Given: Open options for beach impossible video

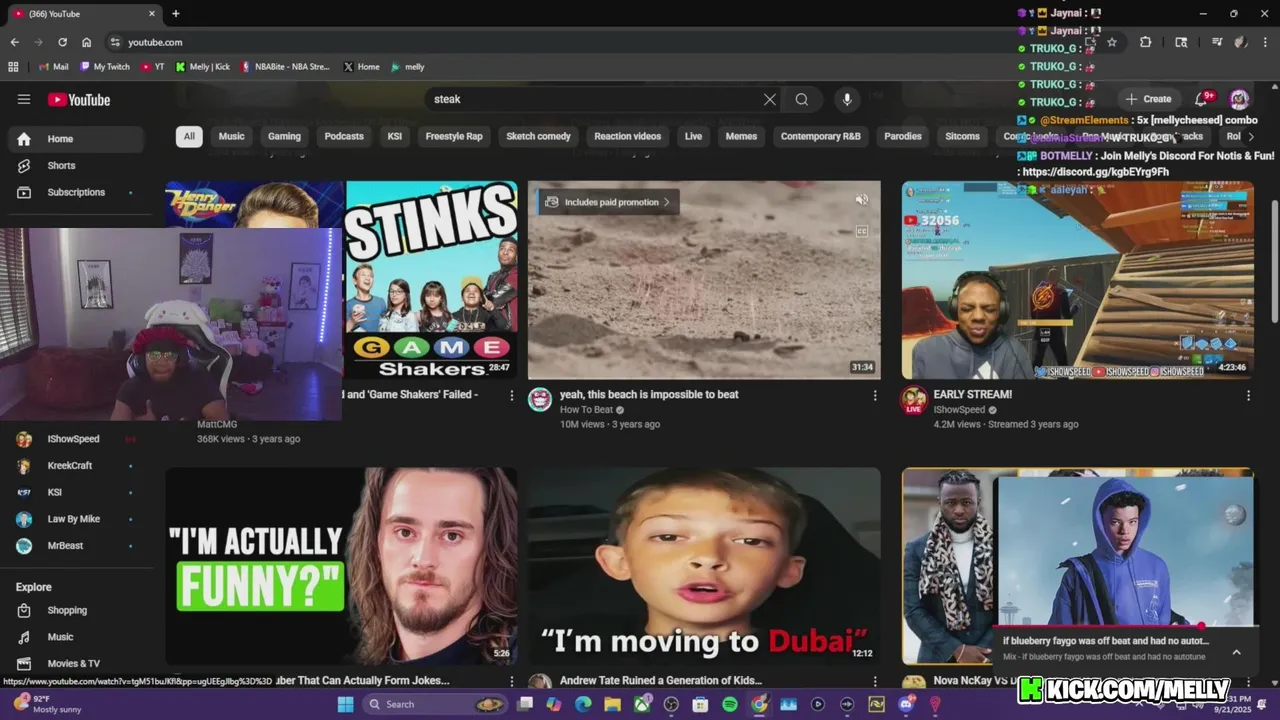Looking at the screenshot, I should 875,396.
